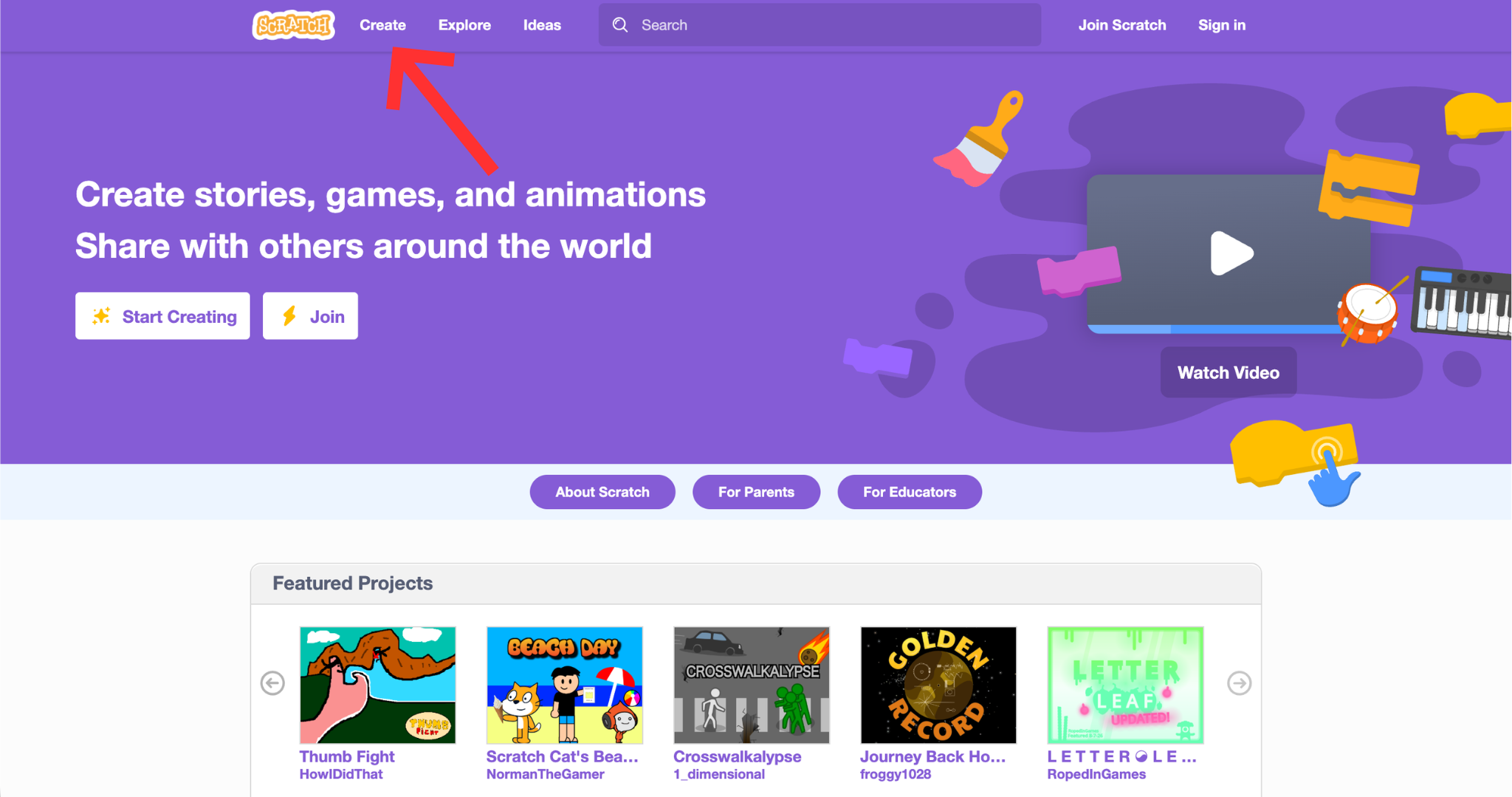Image resolution: width=1512 pixels, height=797 pixels.
Task: Open About Scratch page
Action: coord(602,492)
